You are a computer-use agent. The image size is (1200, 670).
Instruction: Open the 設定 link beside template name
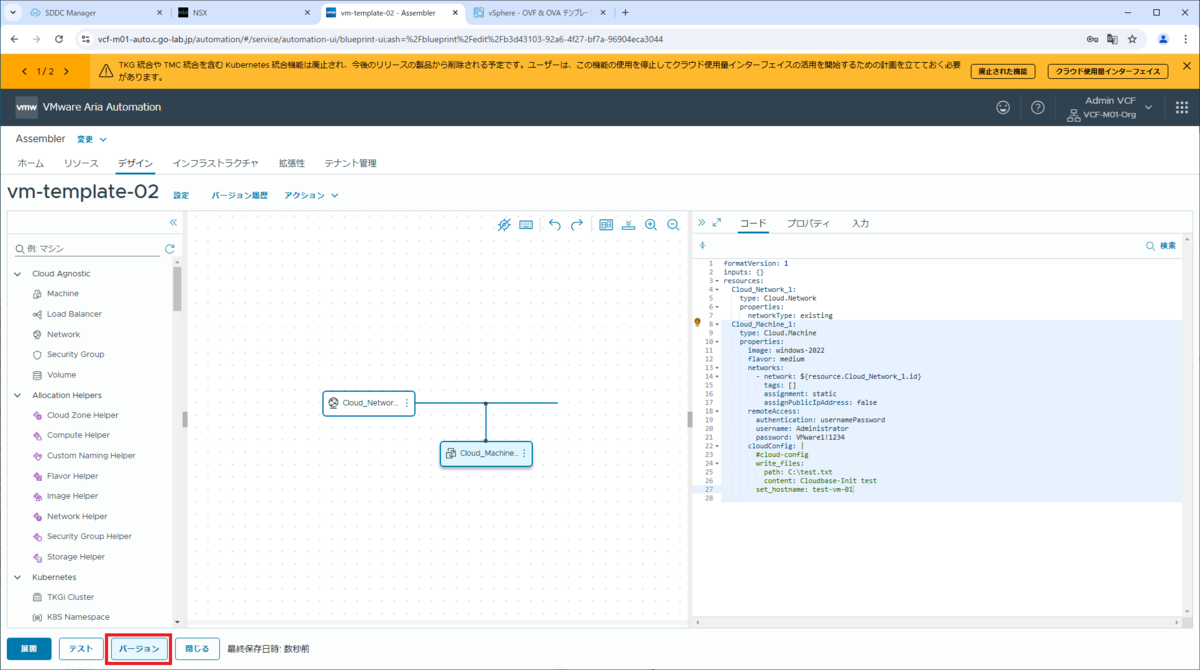pyautogui.click(x=181, y=195)
